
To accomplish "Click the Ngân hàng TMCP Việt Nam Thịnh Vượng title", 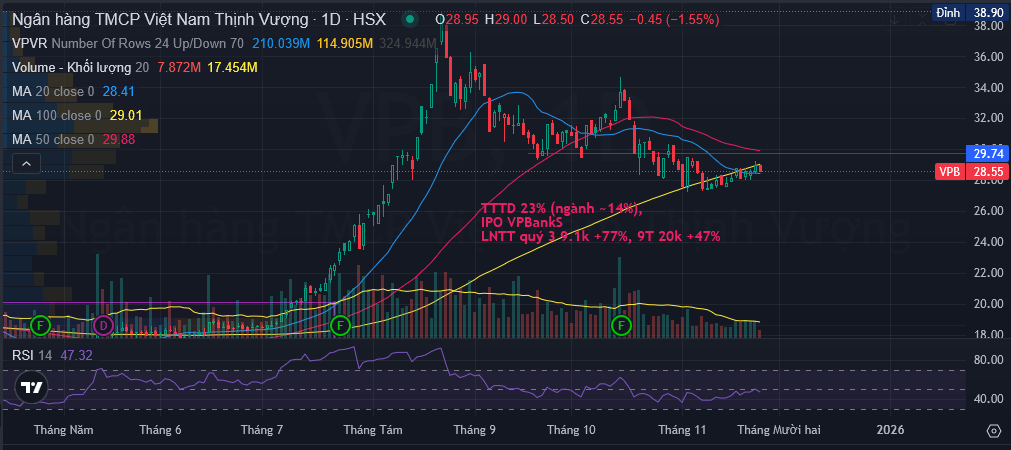I will point(160,19).
